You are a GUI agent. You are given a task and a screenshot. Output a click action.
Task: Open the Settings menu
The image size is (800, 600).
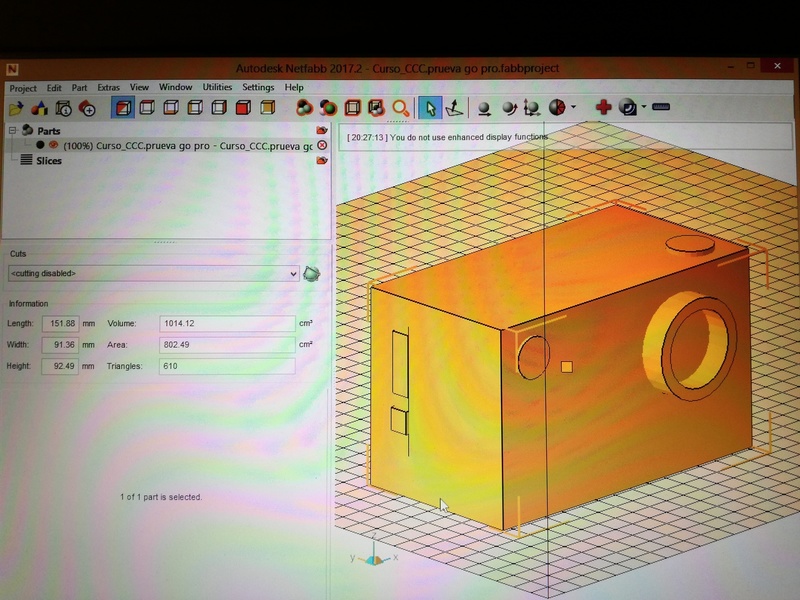tap(258, 87)
